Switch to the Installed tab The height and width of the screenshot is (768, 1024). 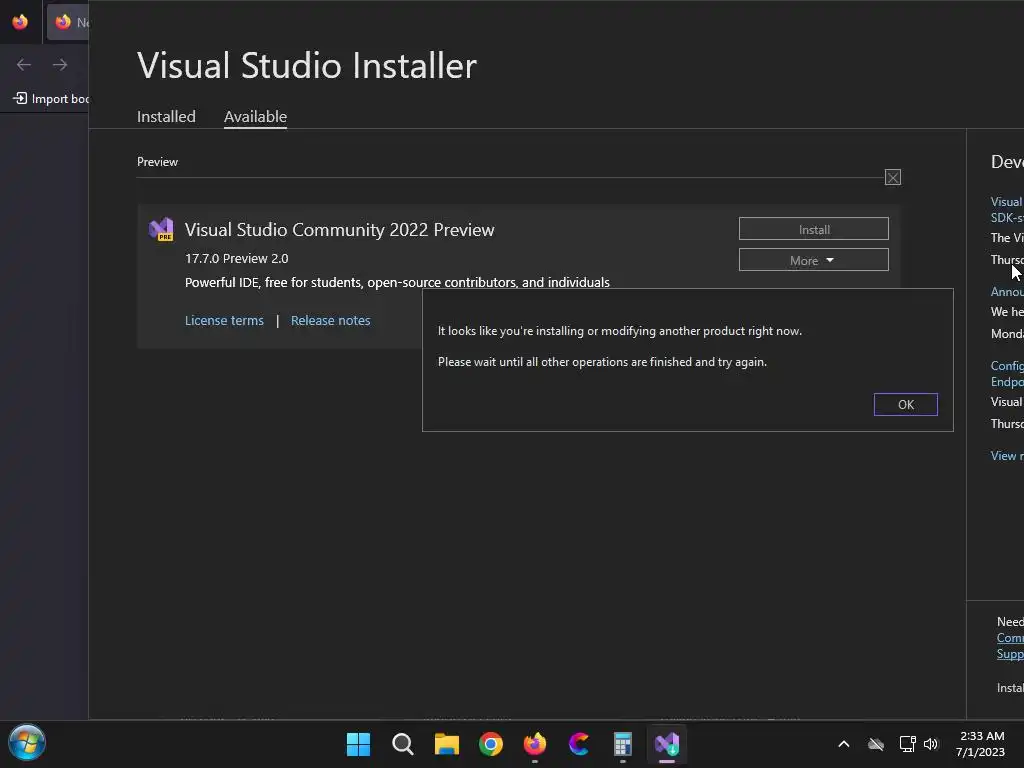click(166, 116)
